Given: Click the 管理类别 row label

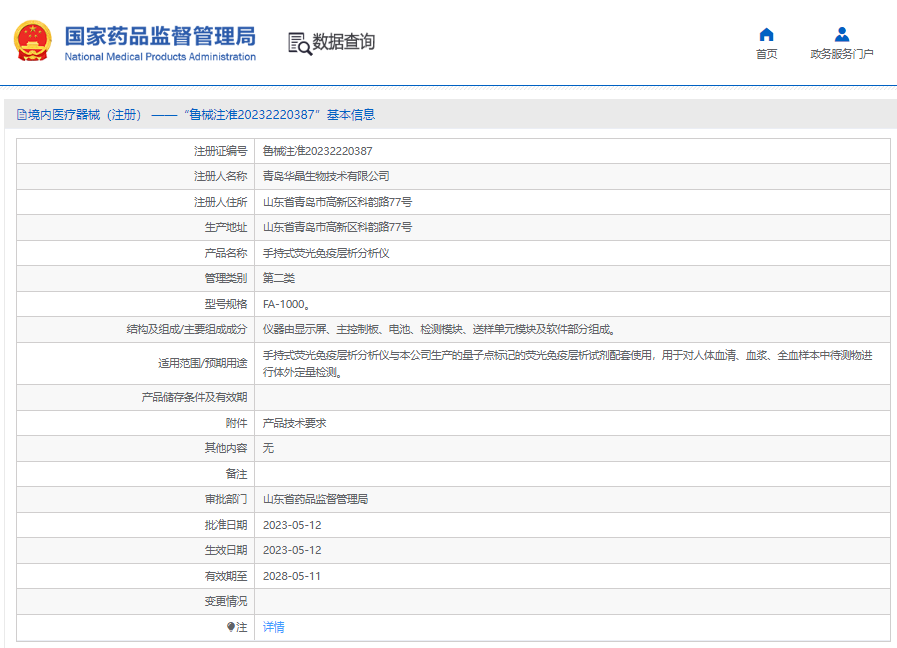Looking at the screenshot, I should pyautogui.click(x=226, y=278).
